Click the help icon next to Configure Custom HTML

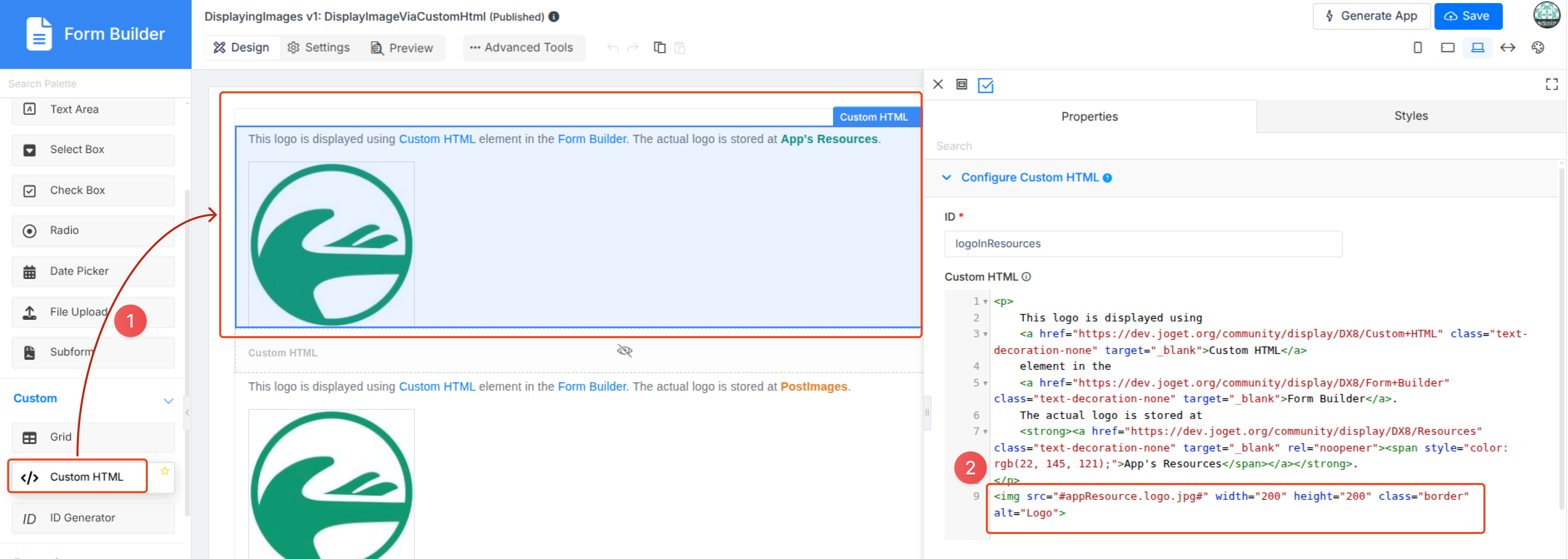[x=1107, y=178]
